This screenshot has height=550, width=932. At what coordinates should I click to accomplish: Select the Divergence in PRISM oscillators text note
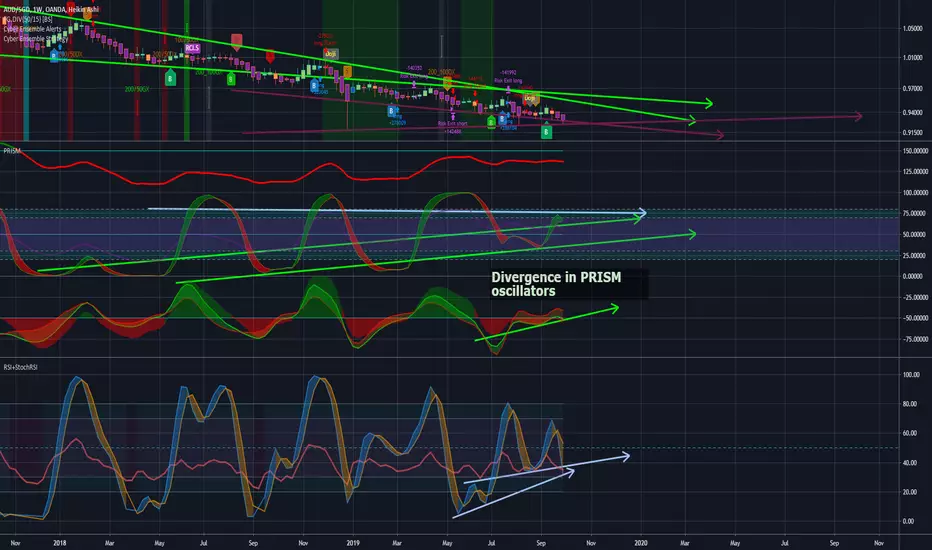(556, 284)
